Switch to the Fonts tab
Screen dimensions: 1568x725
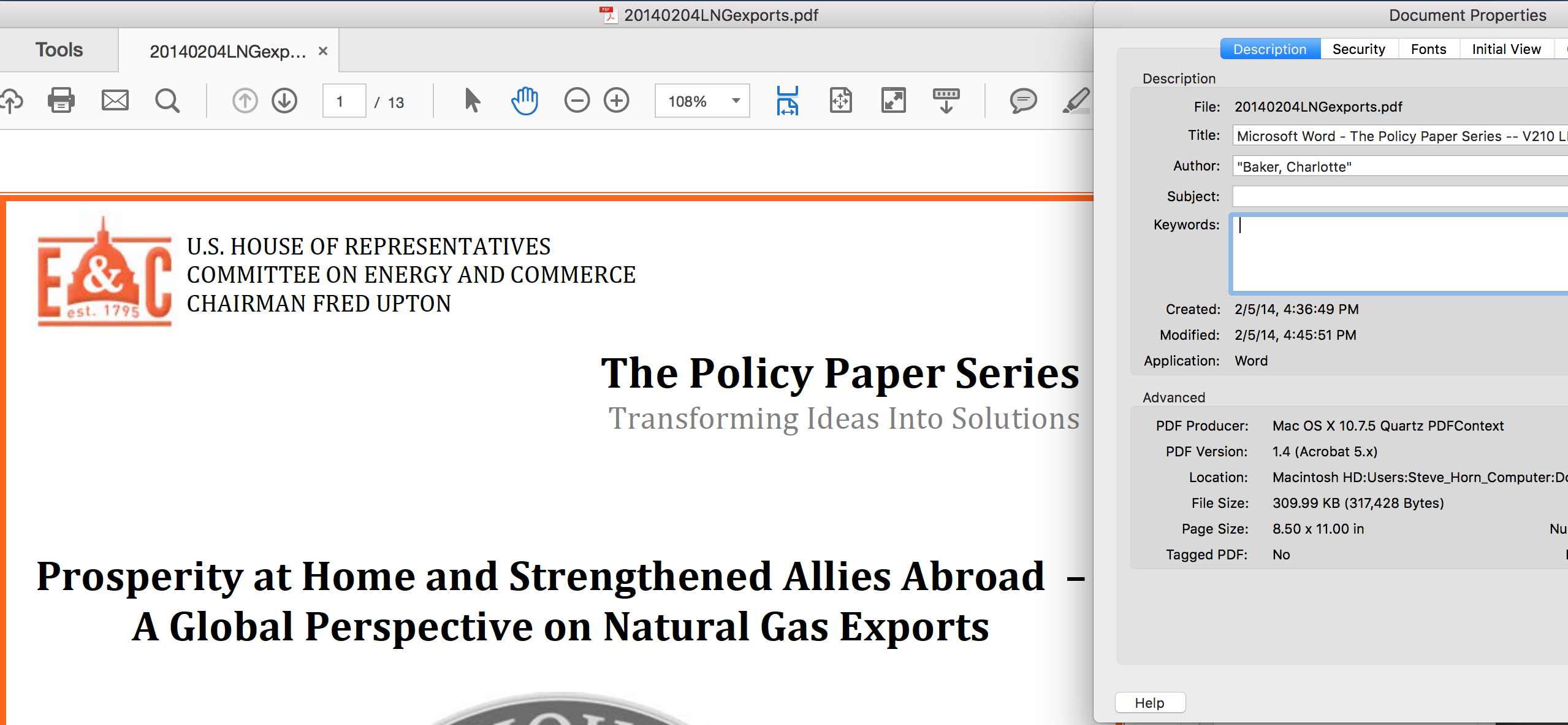pos(1429,49)
